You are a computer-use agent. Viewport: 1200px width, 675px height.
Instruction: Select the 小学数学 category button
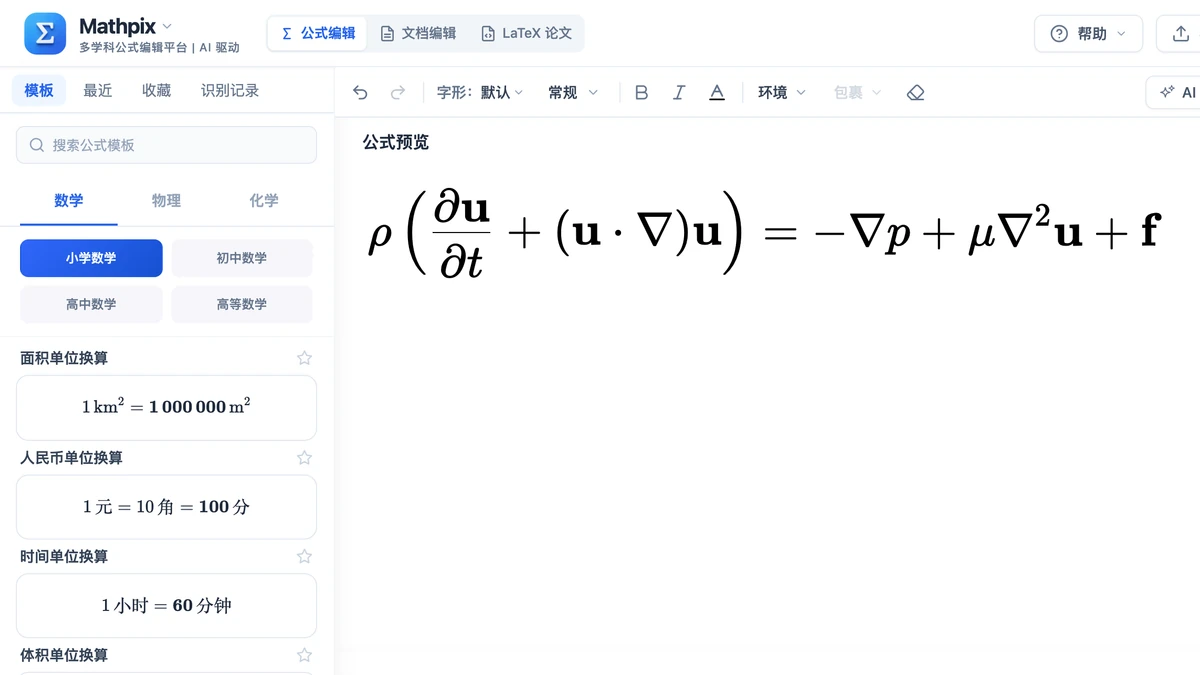91,258
